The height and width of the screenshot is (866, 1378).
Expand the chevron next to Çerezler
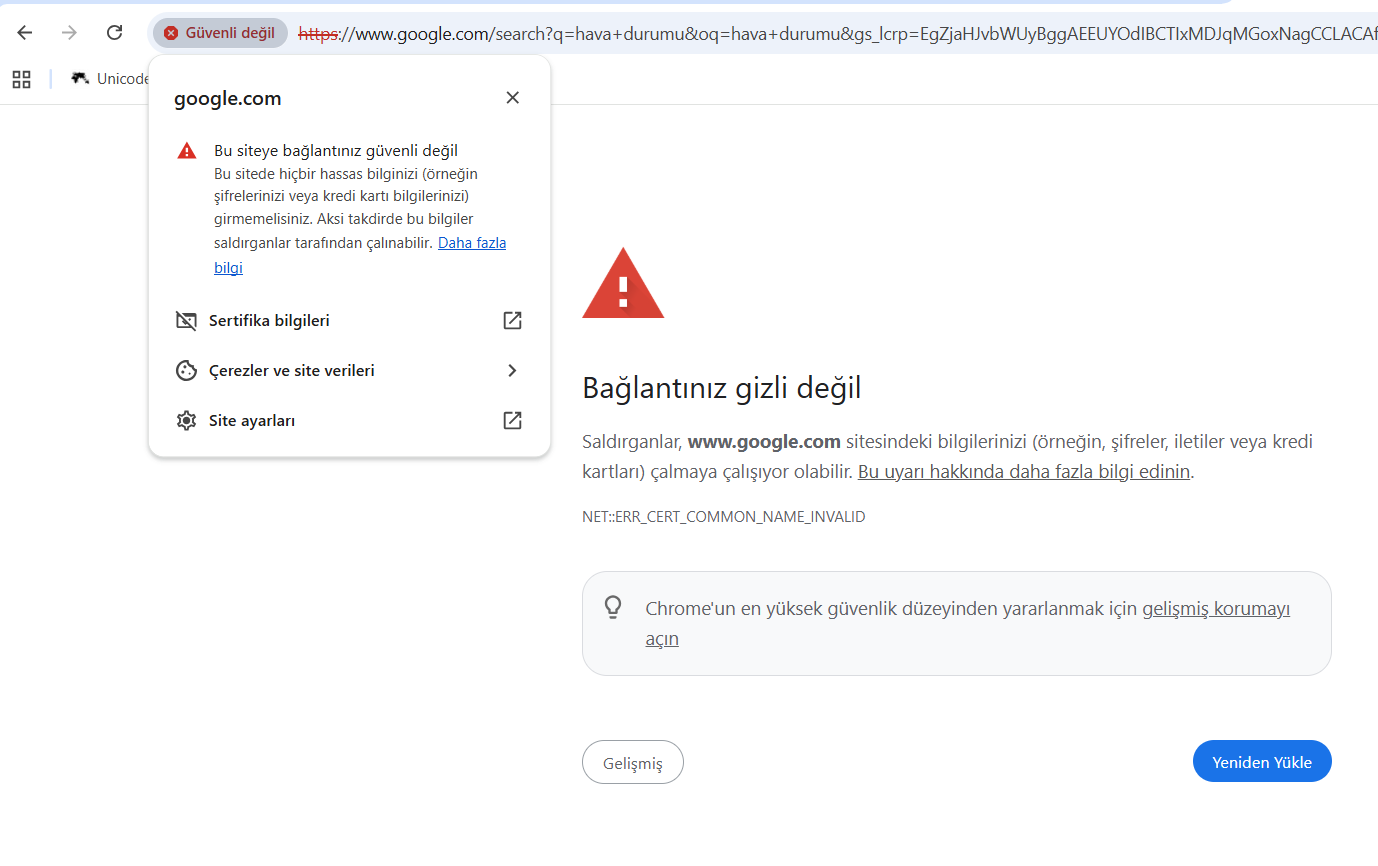coord(512,371)
